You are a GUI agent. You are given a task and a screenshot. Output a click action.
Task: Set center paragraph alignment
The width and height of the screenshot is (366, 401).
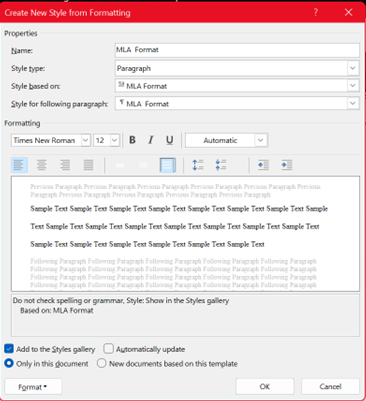coord(42,165)
